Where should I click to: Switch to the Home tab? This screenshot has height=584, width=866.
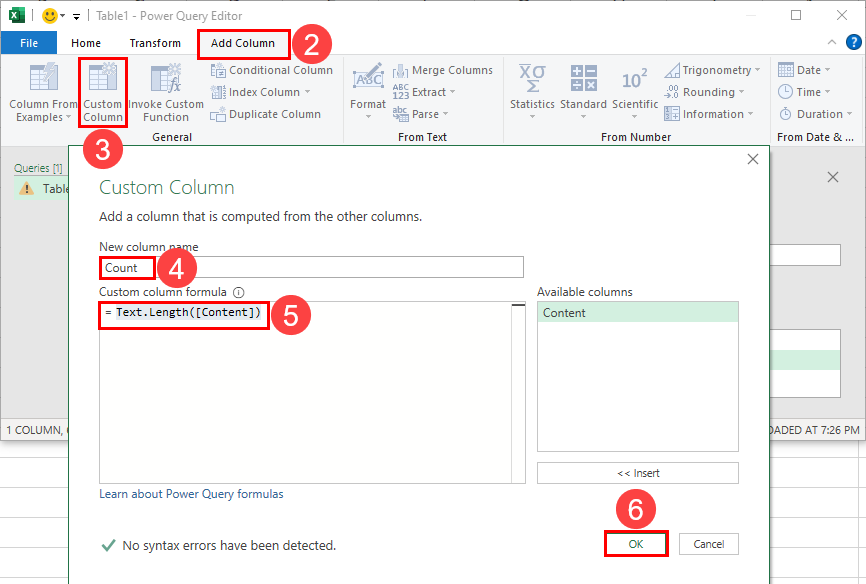tap(86, 43)
